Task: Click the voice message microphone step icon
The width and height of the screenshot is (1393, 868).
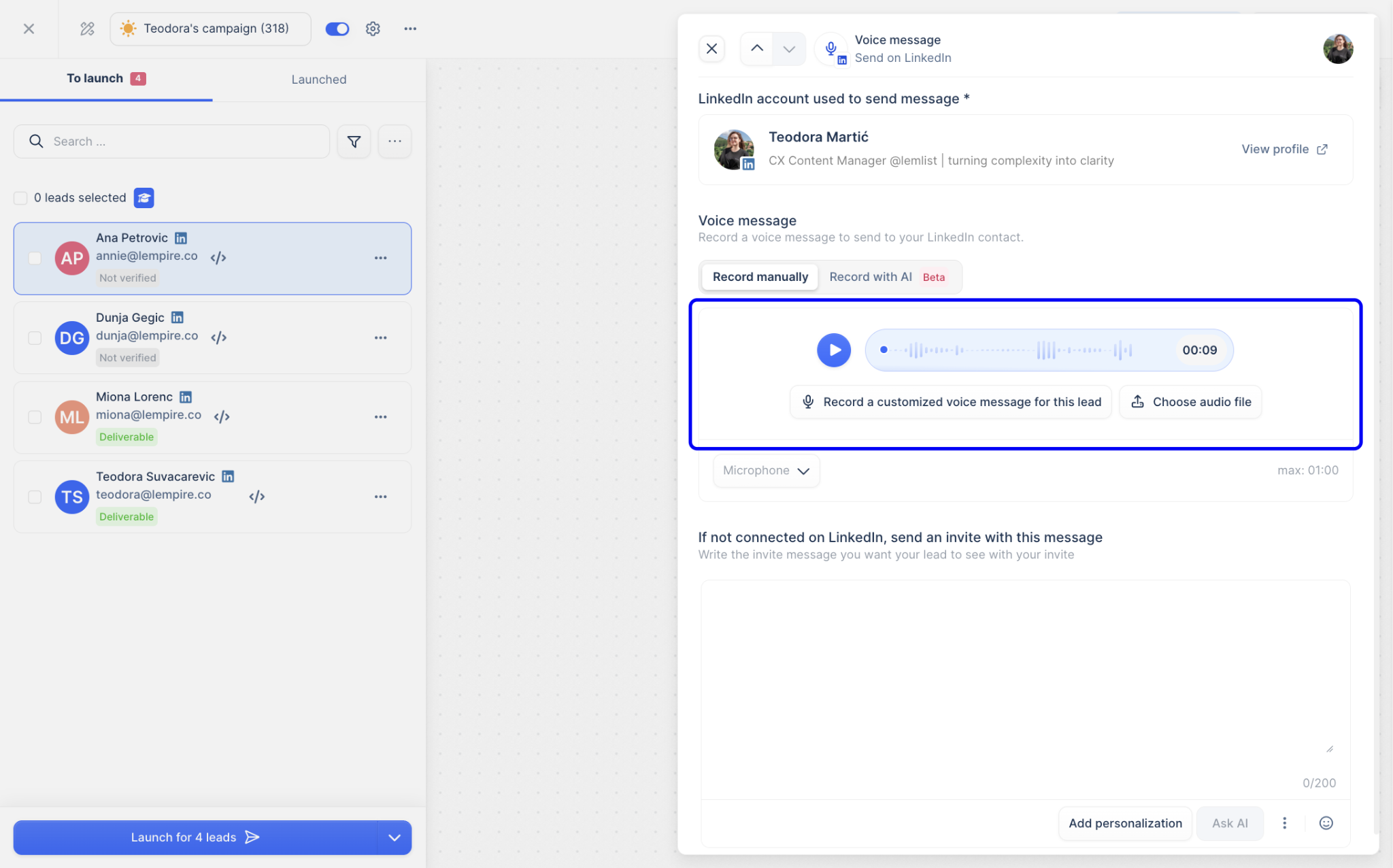Action: (x=831, y=49)
